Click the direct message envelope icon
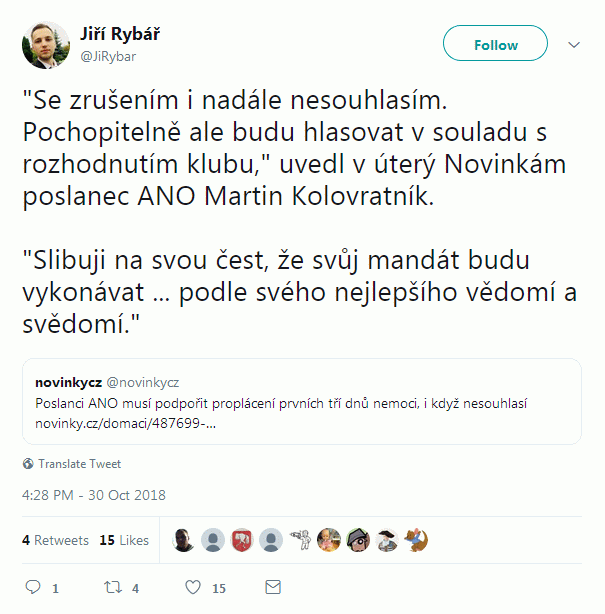The width and height of the screenshot is (605, 614). point(271,587)
